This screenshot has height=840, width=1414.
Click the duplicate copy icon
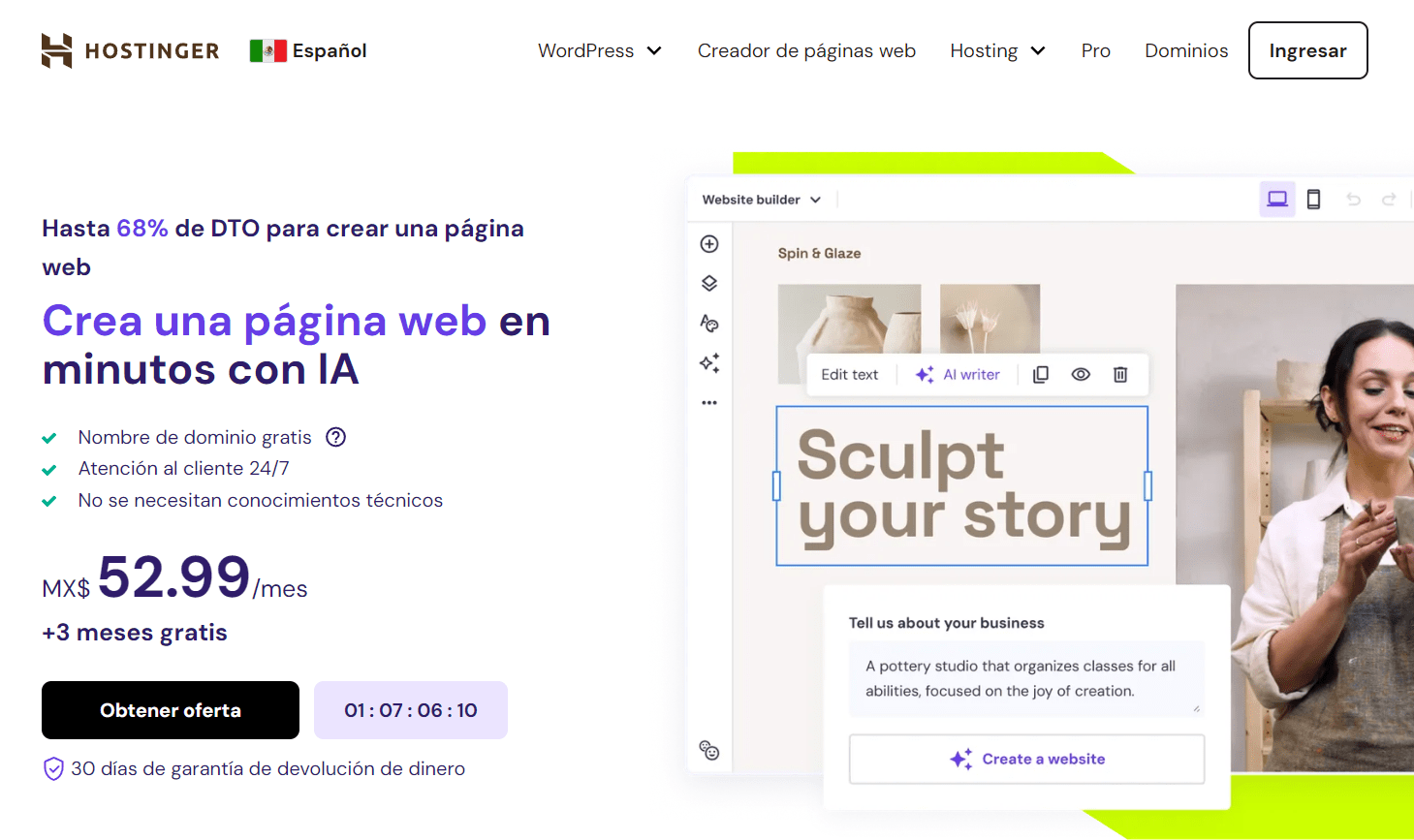click(1041, 375)
